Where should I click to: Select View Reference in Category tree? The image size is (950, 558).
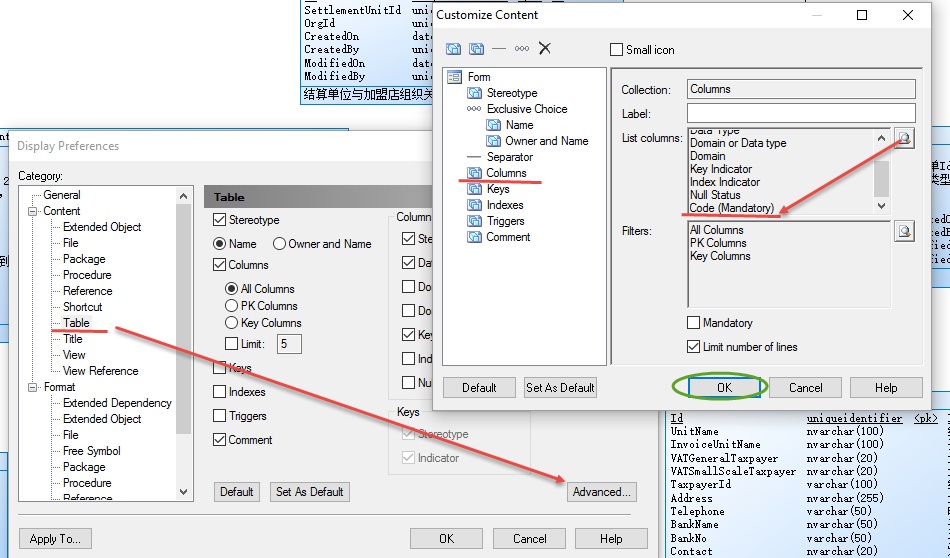101,371
